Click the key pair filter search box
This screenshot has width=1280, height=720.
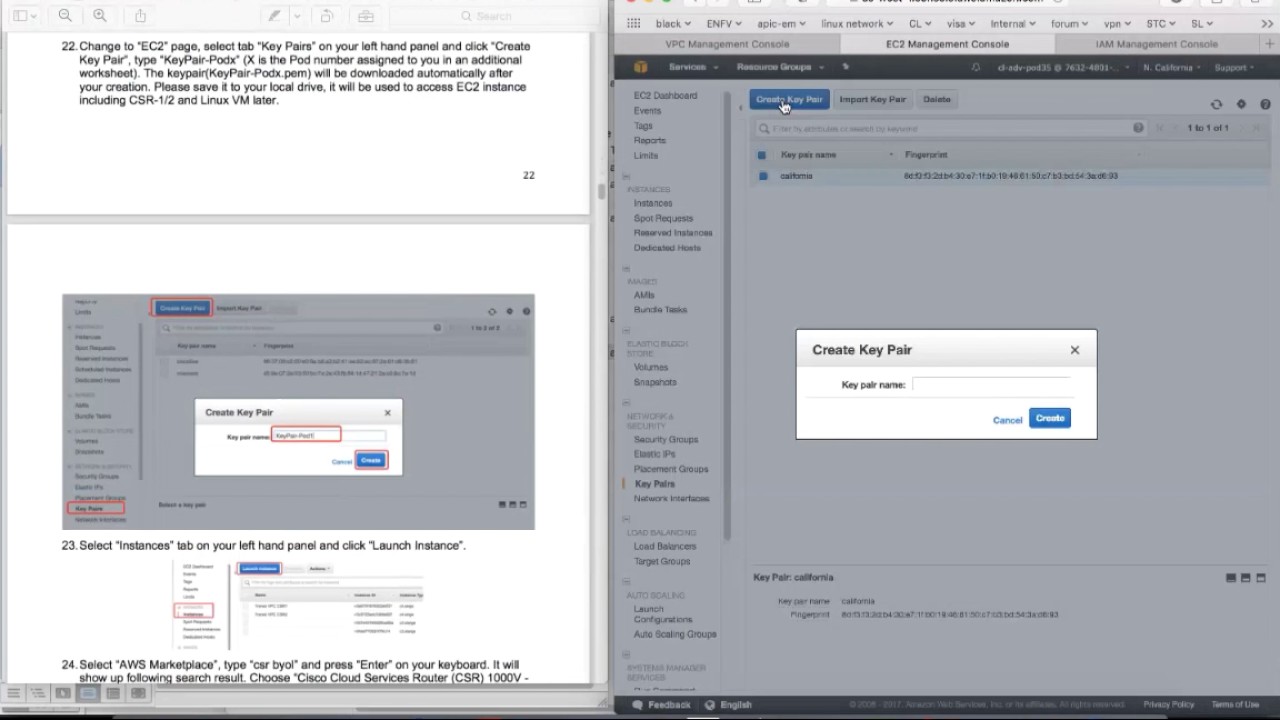[x=950, y=128]
